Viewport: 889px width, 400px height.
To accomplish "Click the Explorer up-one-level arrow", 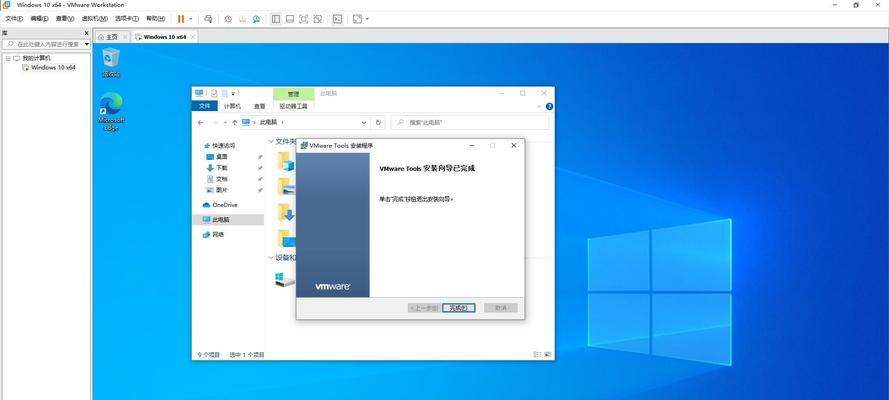I will tap(235, 122).
